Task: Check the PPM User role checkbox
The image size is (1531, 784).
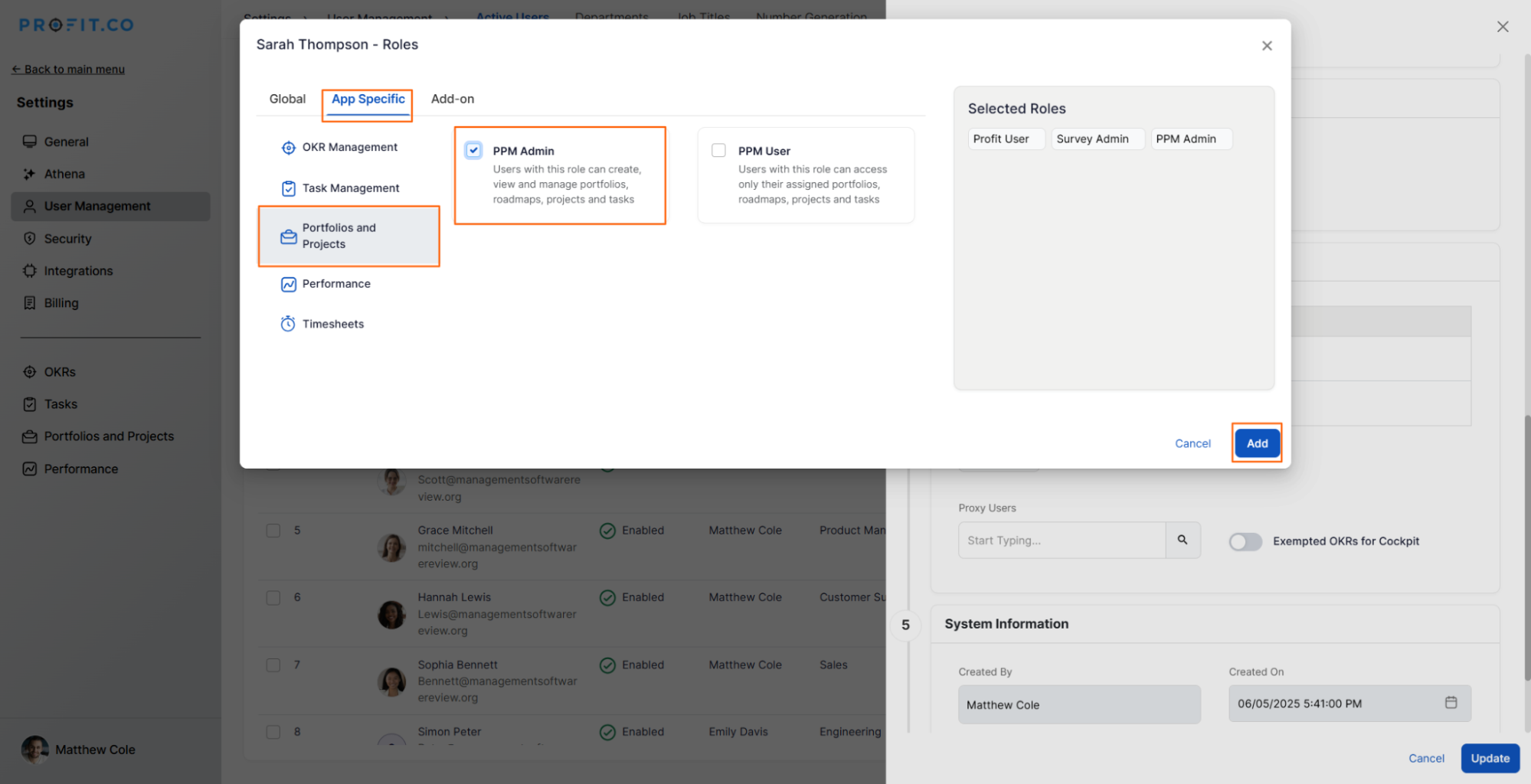Action: coord(718,150)
